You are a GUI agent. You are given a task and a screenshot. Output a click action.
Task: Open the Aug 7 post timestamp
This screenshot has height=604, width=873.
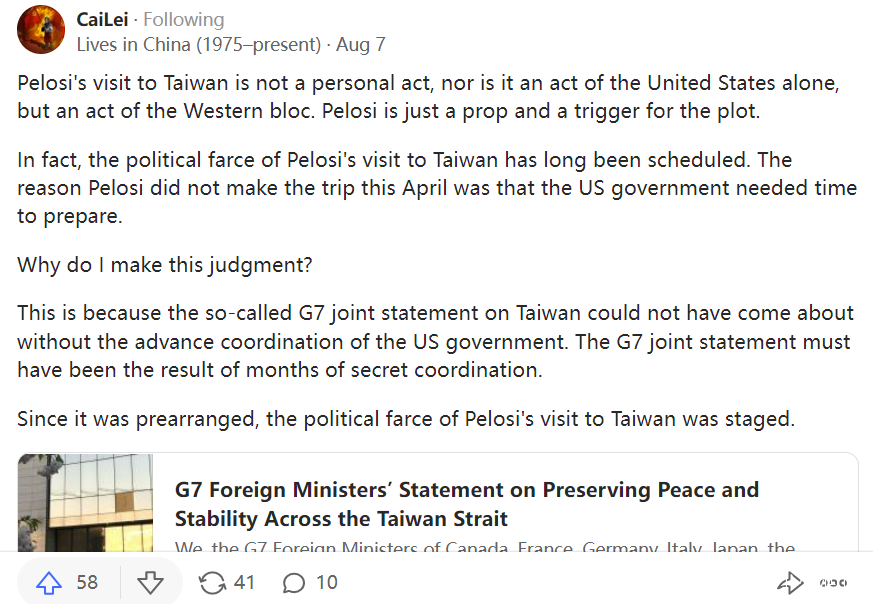(360, 44)
